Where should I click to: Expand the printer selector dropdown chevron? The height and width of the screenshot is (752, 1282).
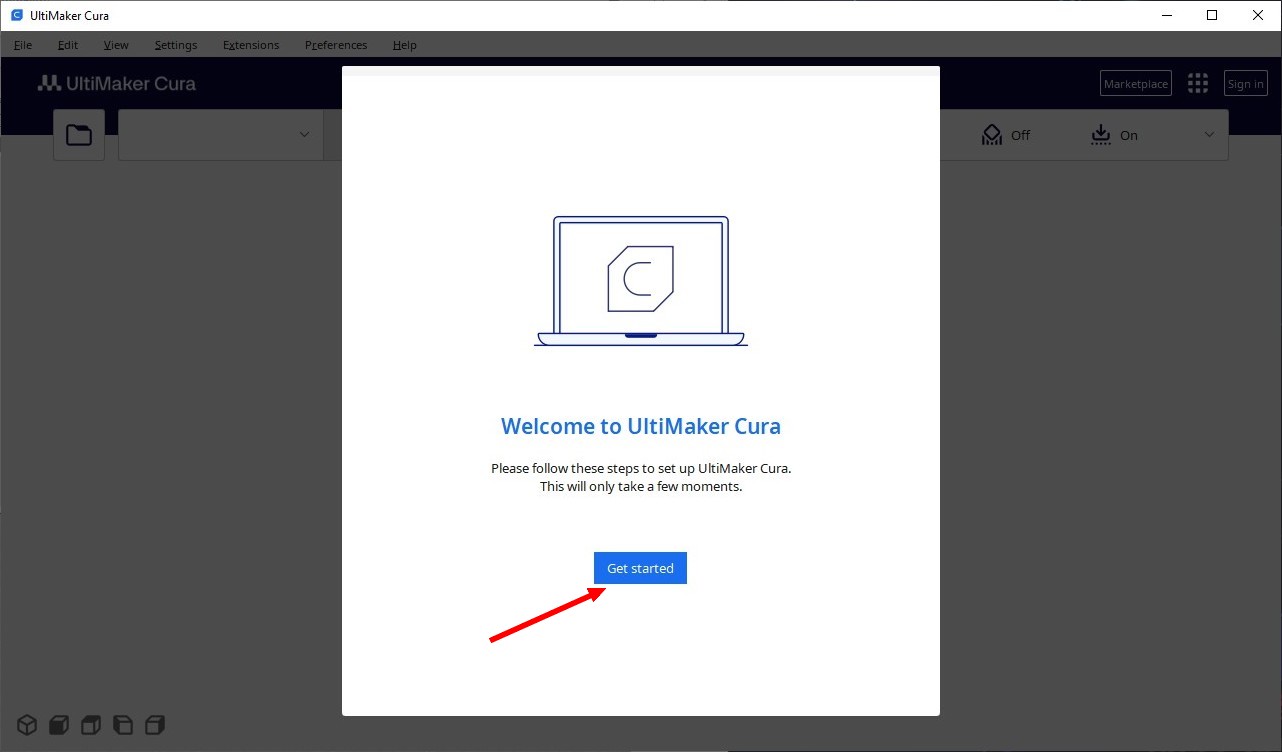point(304,135)
